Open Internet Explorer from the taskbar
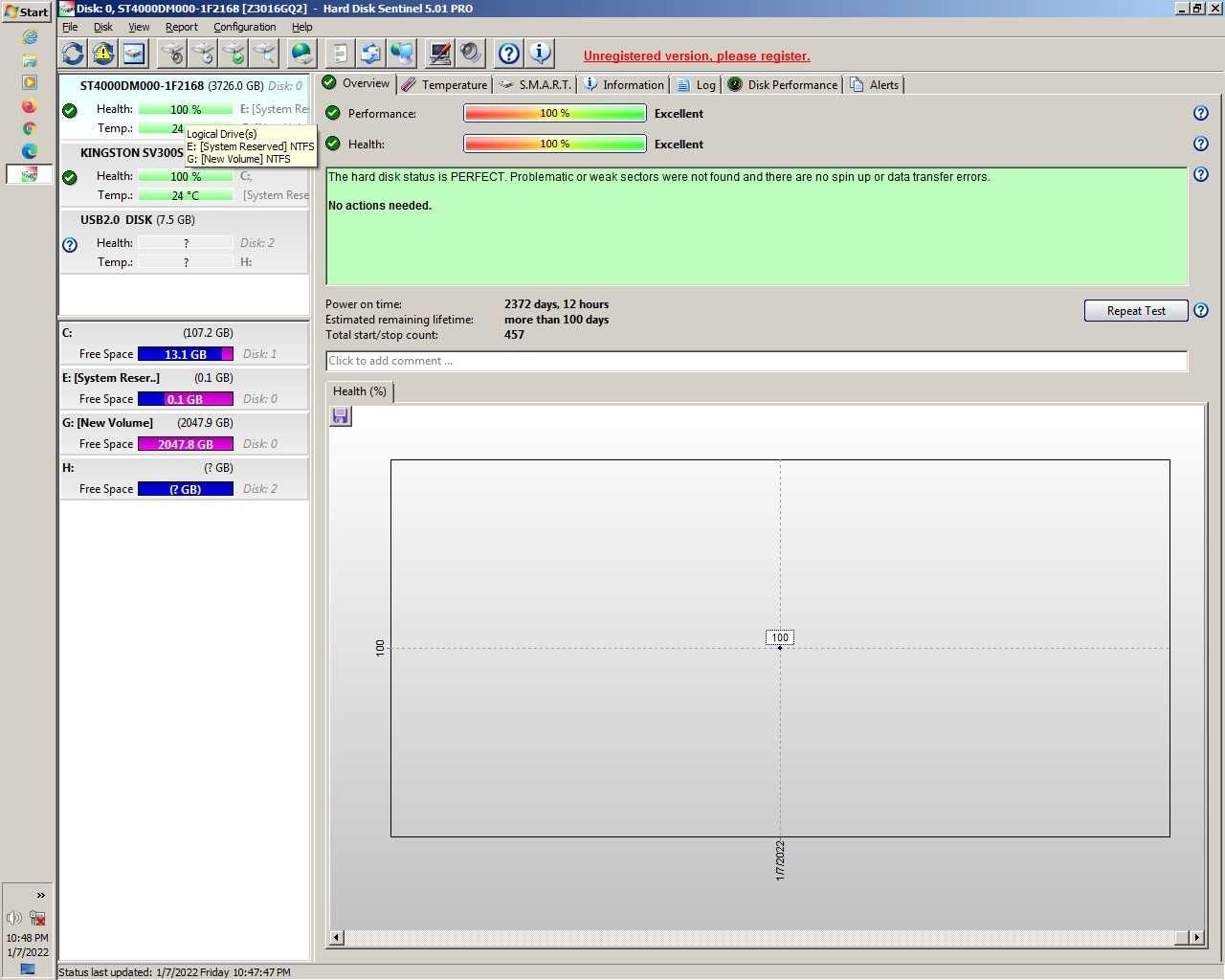This screenshot has width=1225, height=980. pyautogui.click(x=30, y=36)
